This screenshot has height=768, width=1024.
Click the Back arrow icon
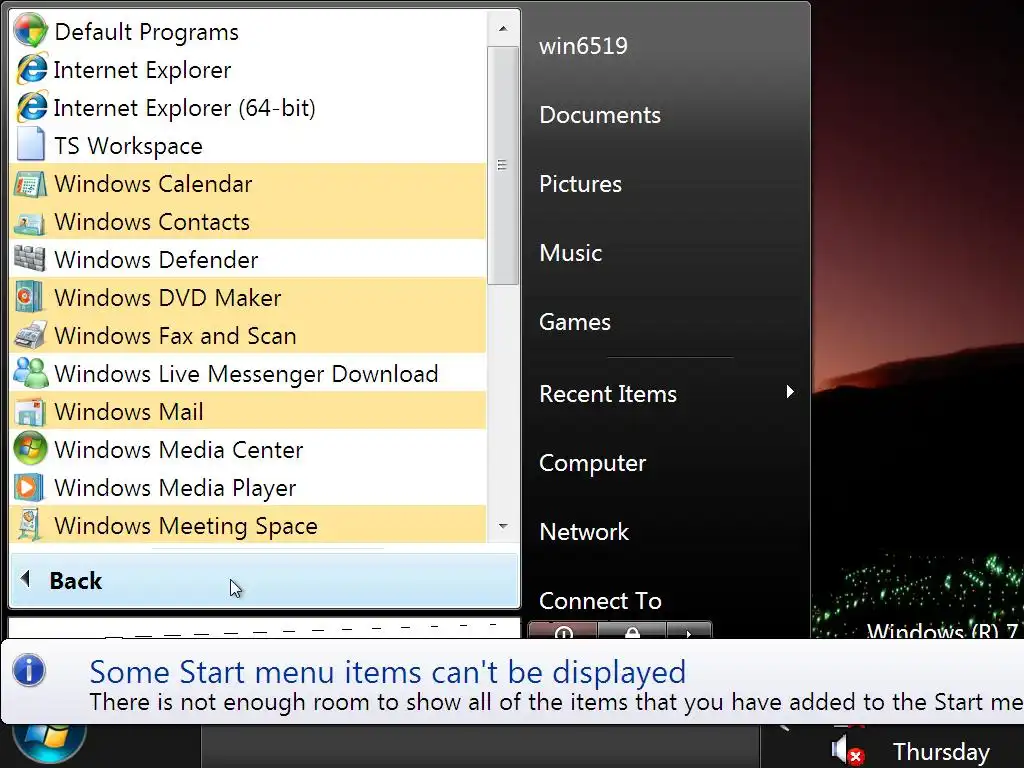26,579
